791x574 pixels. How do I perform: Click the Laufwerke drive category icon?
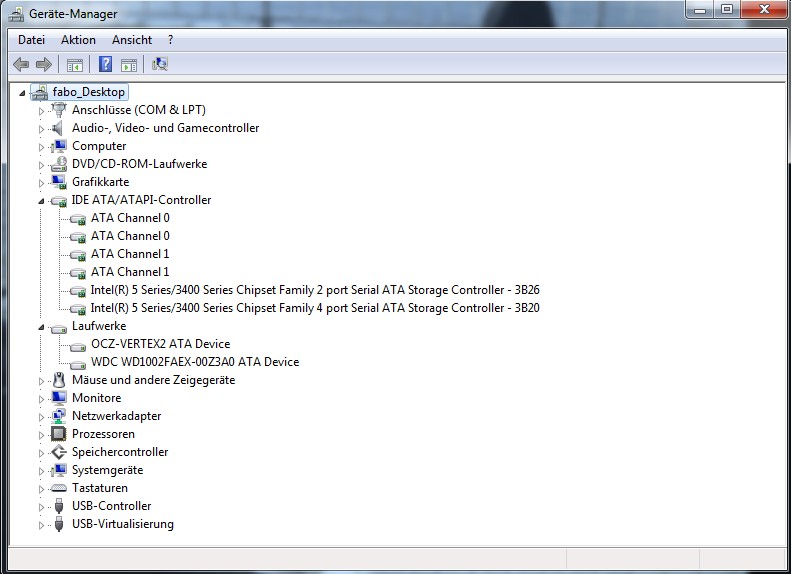tap(59, 328)
